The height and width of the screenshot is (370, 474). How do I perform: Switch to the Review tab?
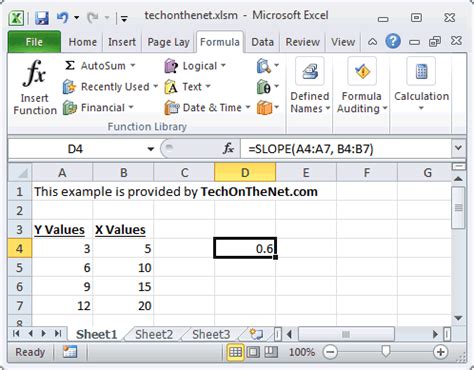coord(302,42)
